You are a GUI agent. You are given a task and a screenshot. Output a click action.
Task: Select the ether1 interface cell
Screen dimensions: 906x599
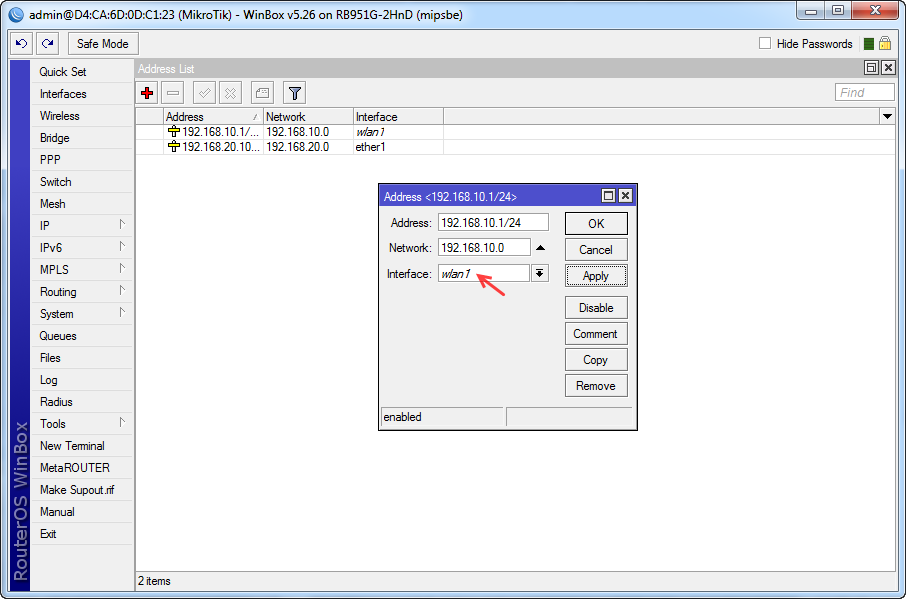(398, 147)
